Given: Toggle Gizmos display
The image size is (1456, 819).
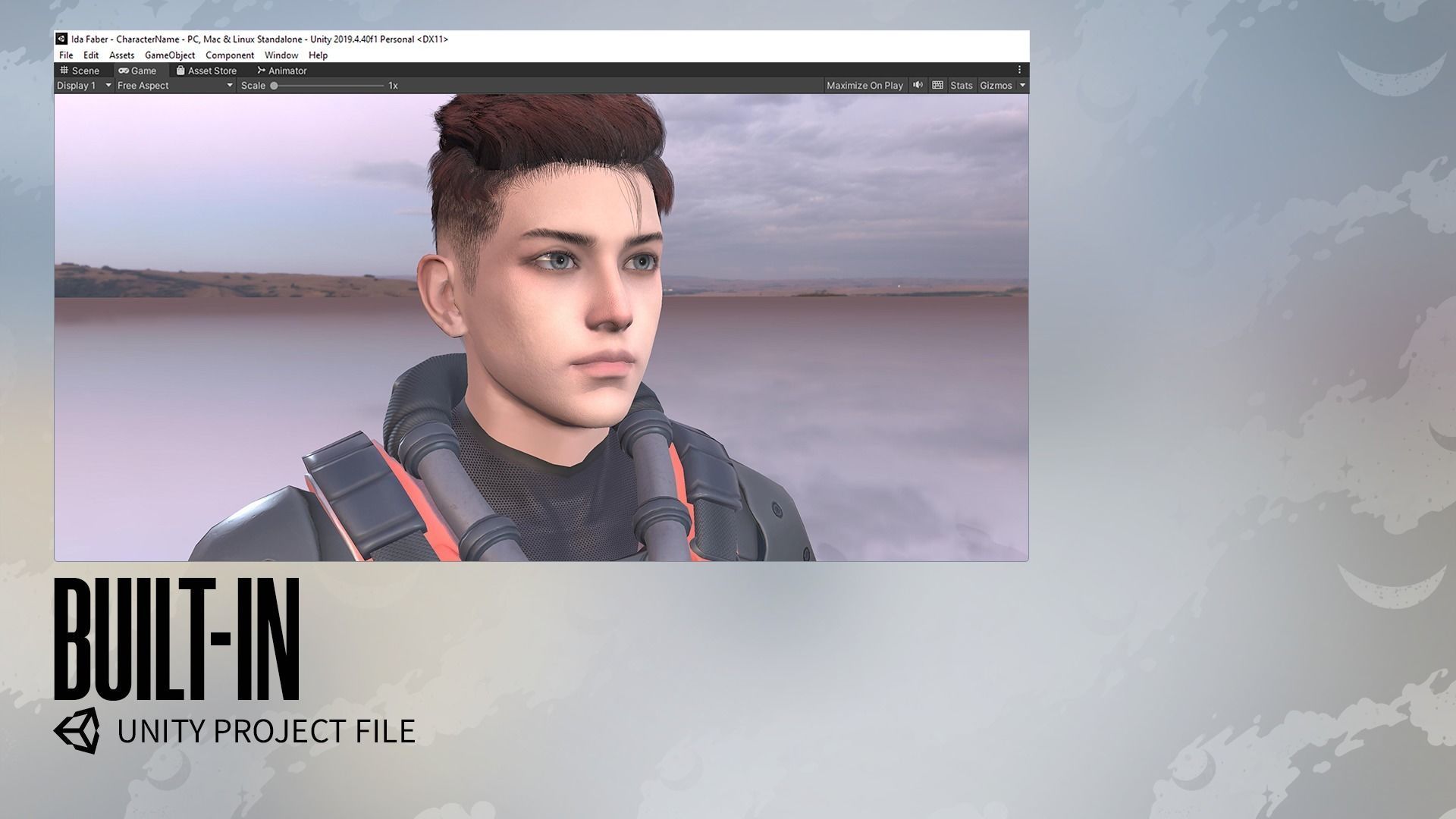Looking at the screenshot, I should tap(995, 86).
